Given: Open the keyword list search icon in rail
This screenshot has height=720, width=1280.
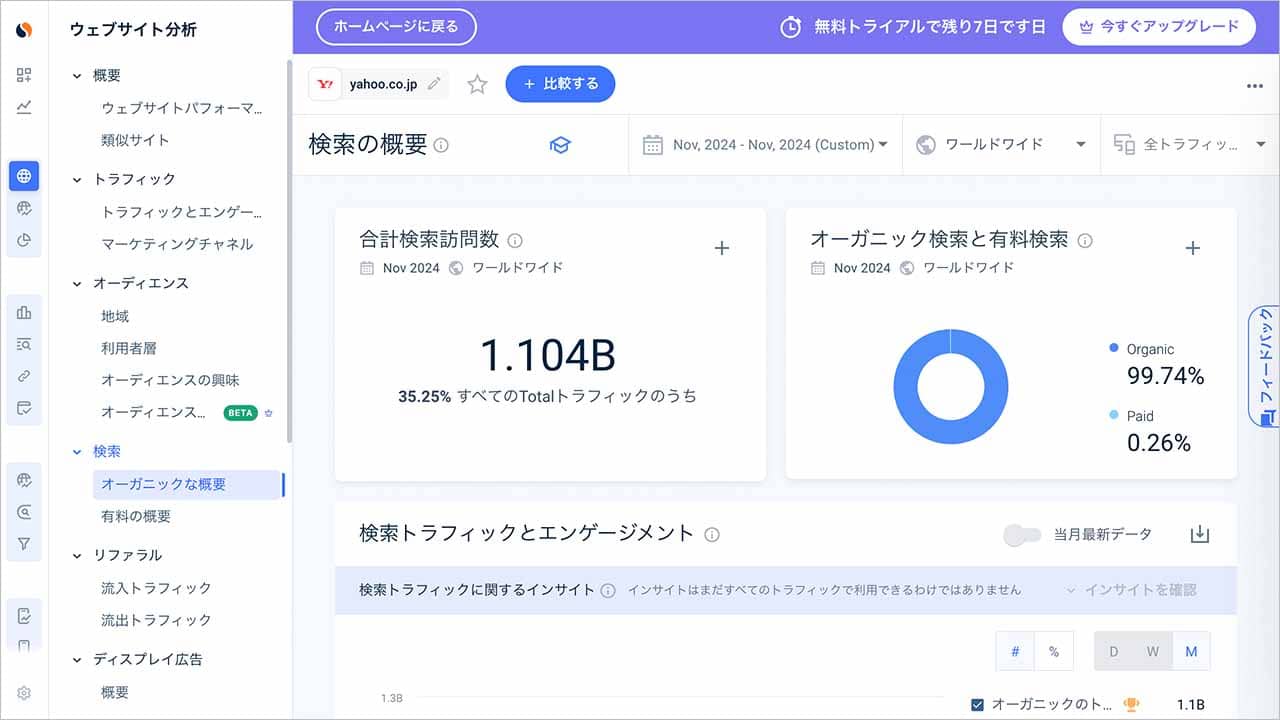Looking at the screenshot, I should pyautogui.click(x=24, y=344).
